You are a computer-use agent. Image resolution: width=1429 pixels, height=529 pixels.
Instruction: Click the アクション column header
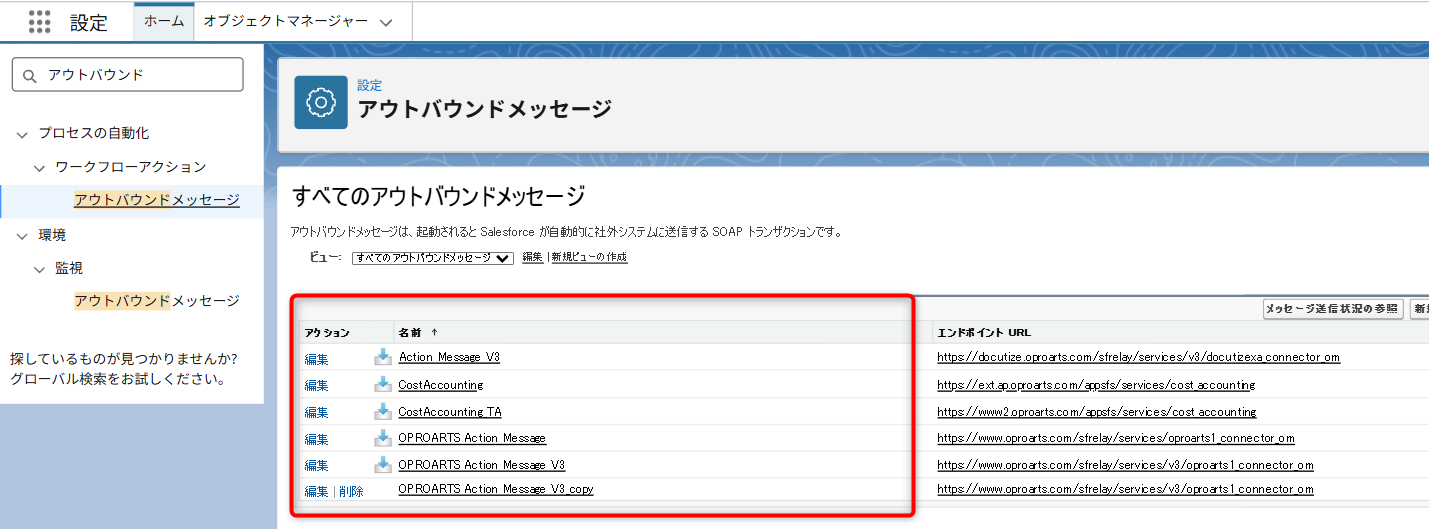(327, 332)
